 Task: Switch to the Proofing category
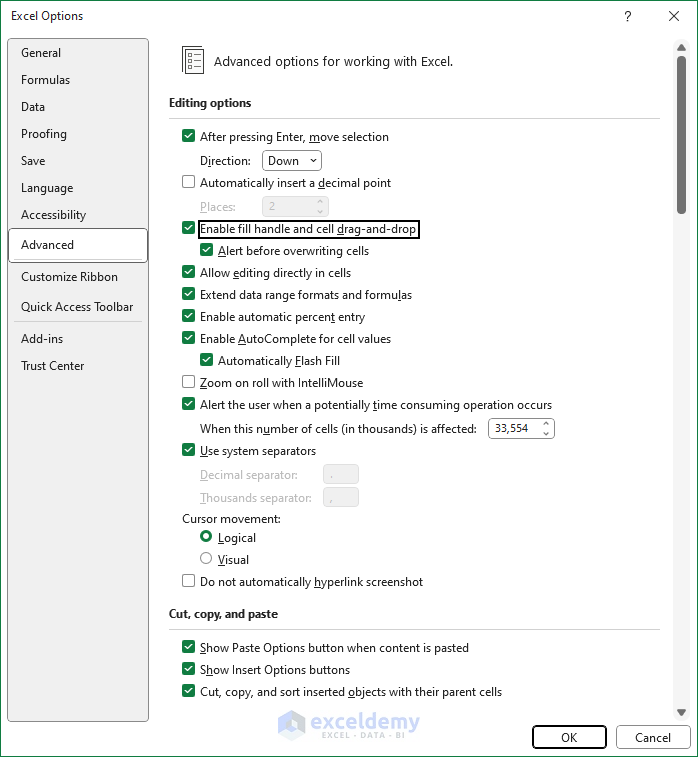[44, 134]
